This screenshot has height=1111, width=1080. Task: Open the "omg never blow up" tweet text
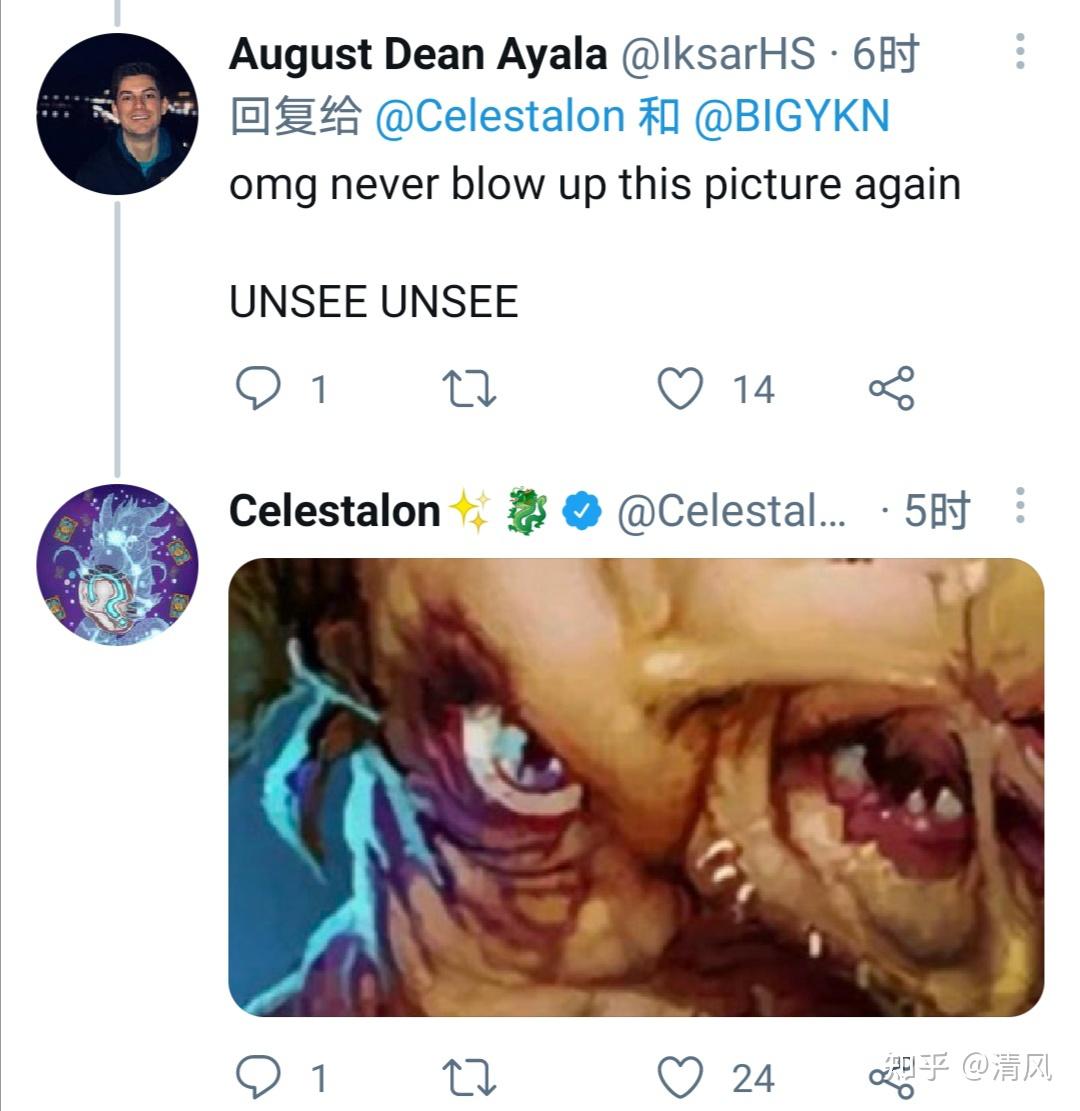(x=595, y=185)
